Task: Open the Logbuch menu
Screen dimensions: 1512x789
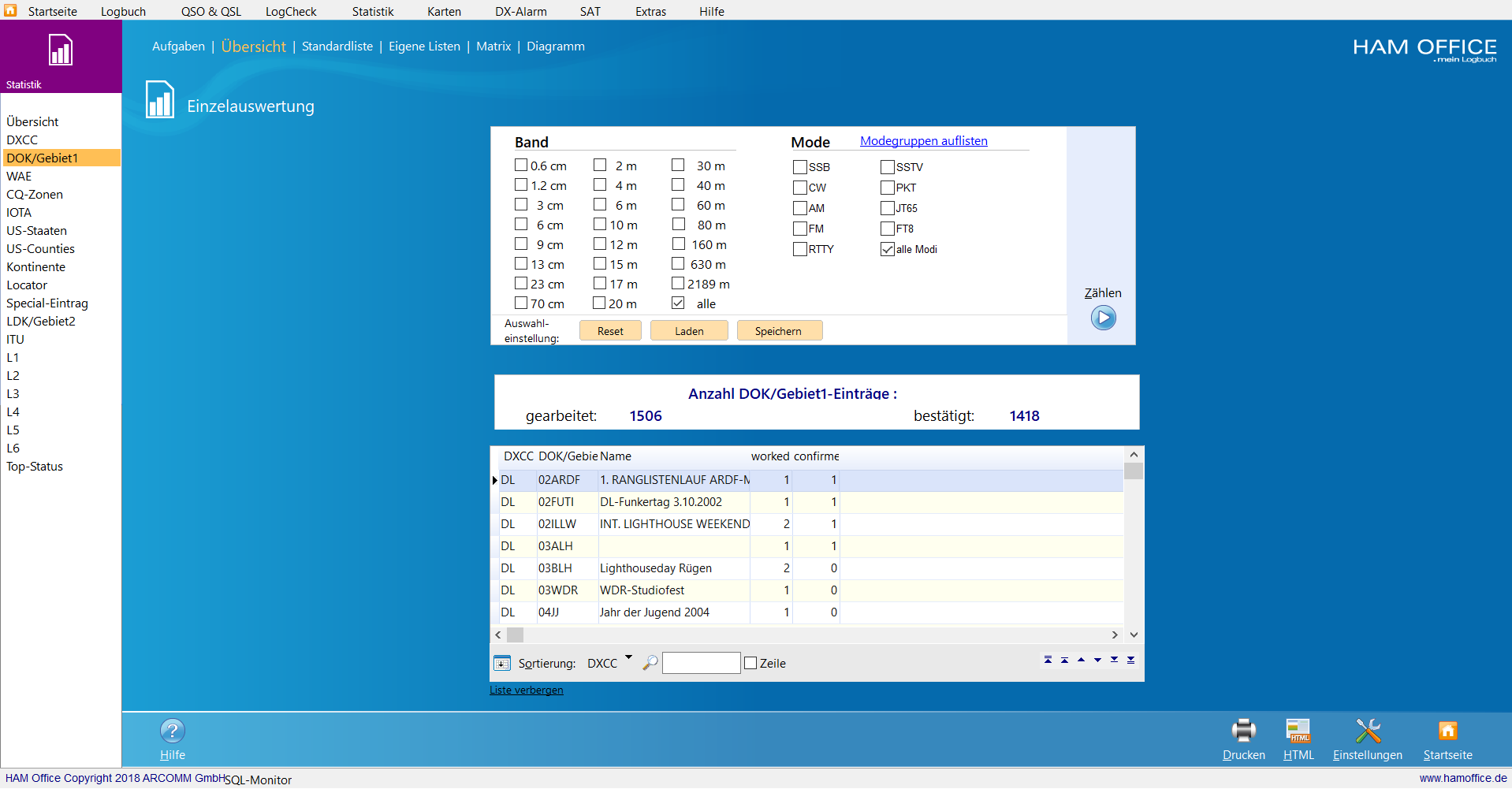Action: (123, 11)
